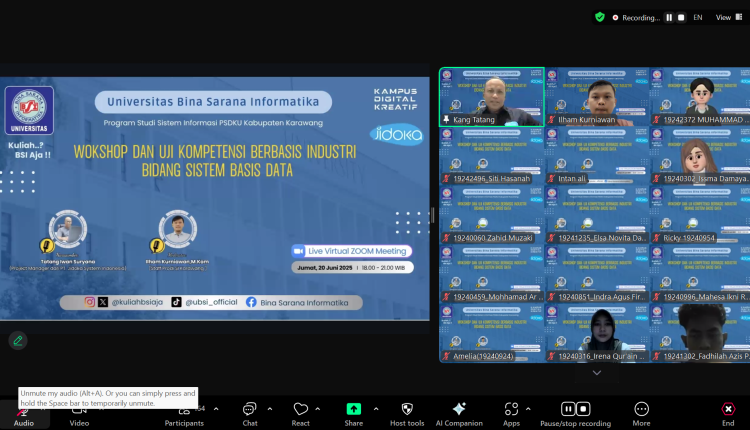Viewport: 750px width, 430px height.
Task: Click Facebook icon on shared slide
Action: pos(251,302)
